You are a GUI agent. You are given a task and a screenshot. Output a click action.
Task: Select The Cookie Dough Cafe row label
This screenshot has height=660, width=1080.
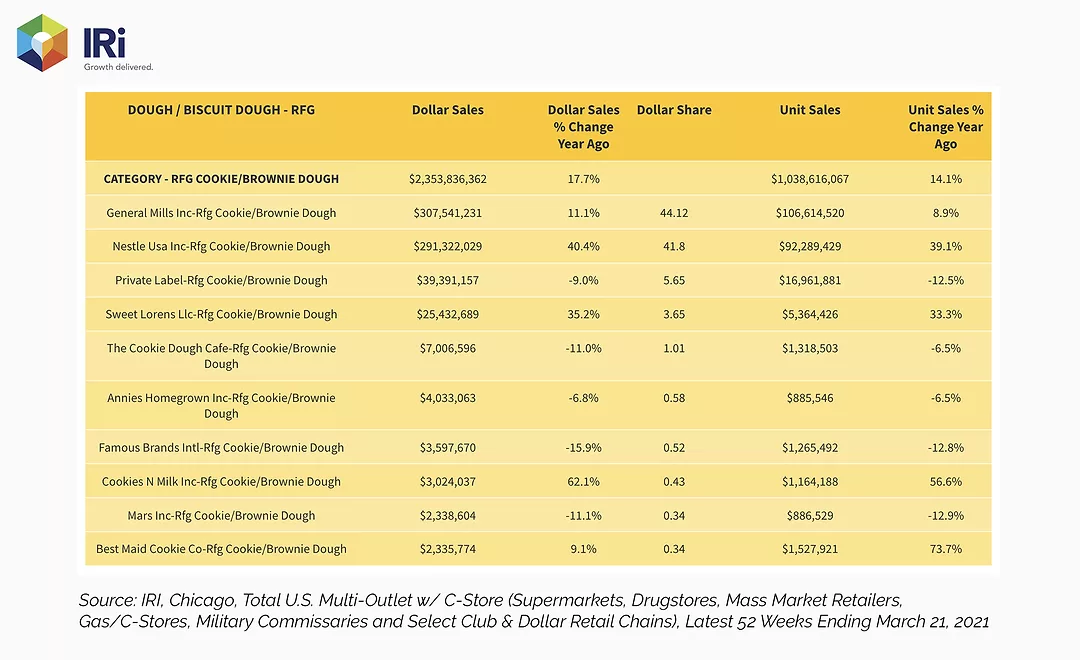pyautogui.click(x=221, y=355)
